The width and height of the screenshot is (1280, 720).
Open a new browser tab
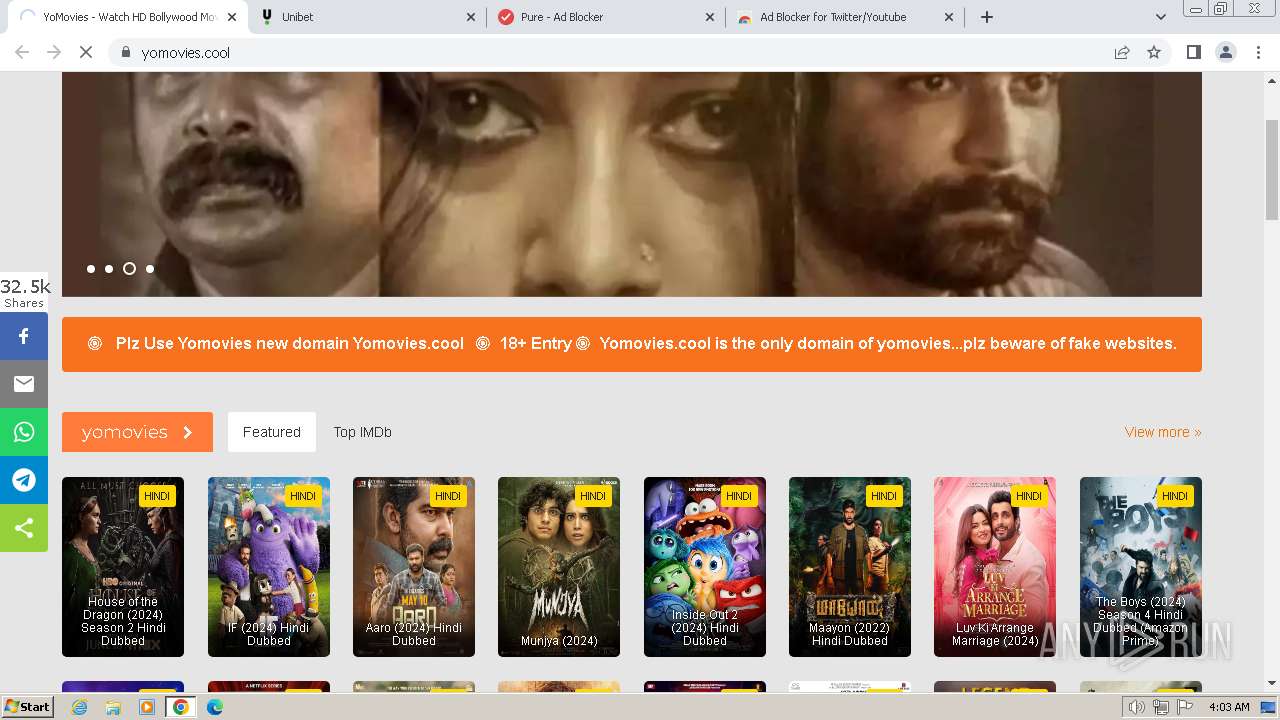[987, 17]
